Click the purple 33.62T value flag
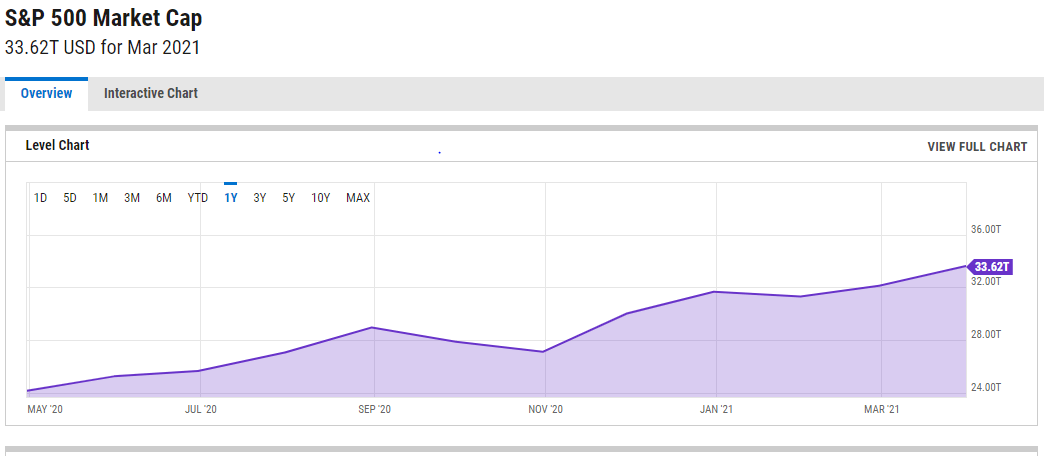The height and width of the screenshot is (456, 1044). [991, 268]
